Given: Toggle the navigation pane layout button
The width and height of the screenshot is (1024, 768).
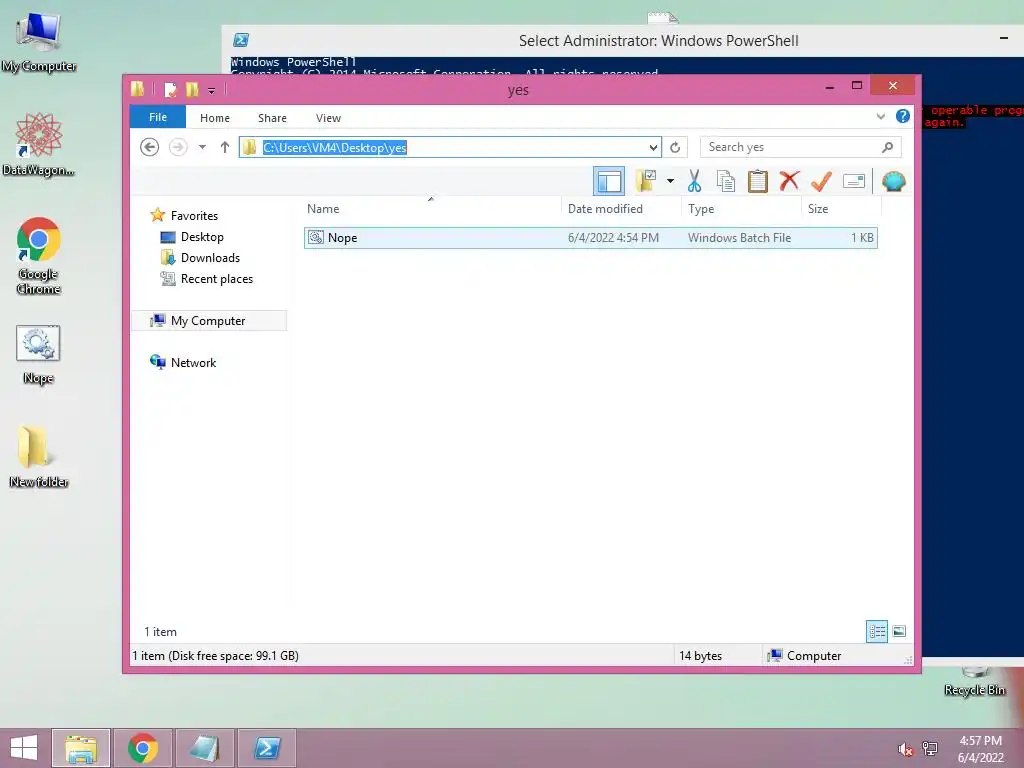Looking at the screenshot, I should pos(609,181).
